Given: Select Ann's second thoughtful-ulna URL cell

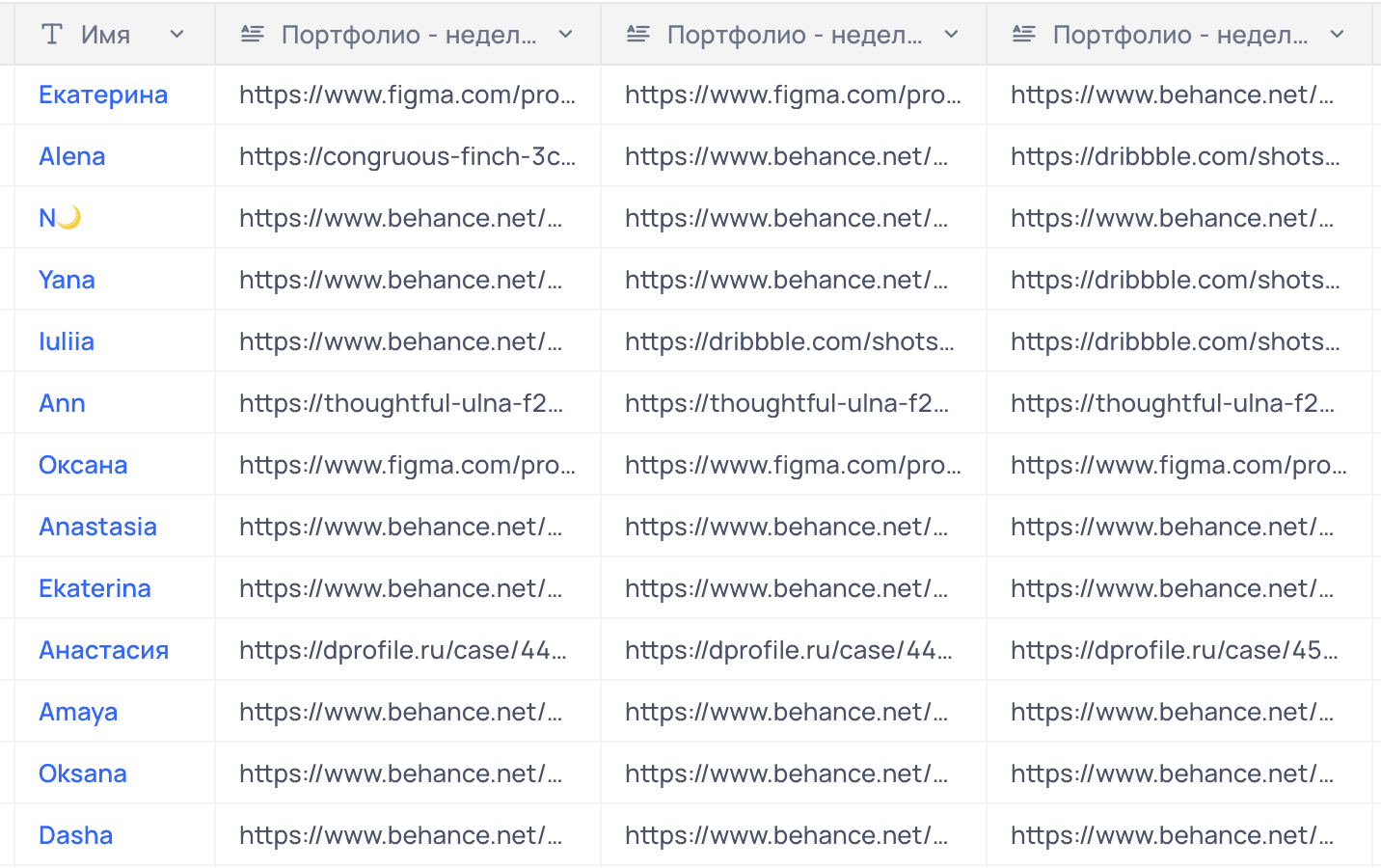Looking at the screenshot, I should coord(794,403).
